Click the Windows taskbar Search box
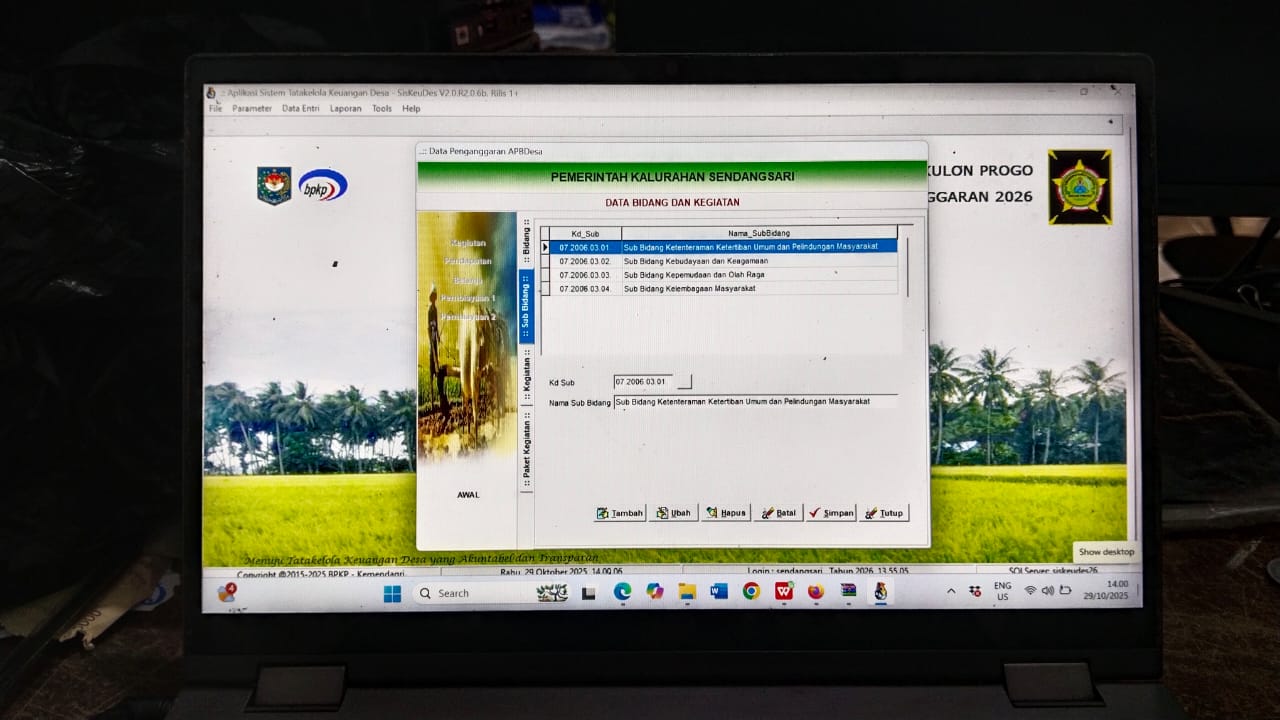Viewport: 1280px width, 720px height. point(470,593)
